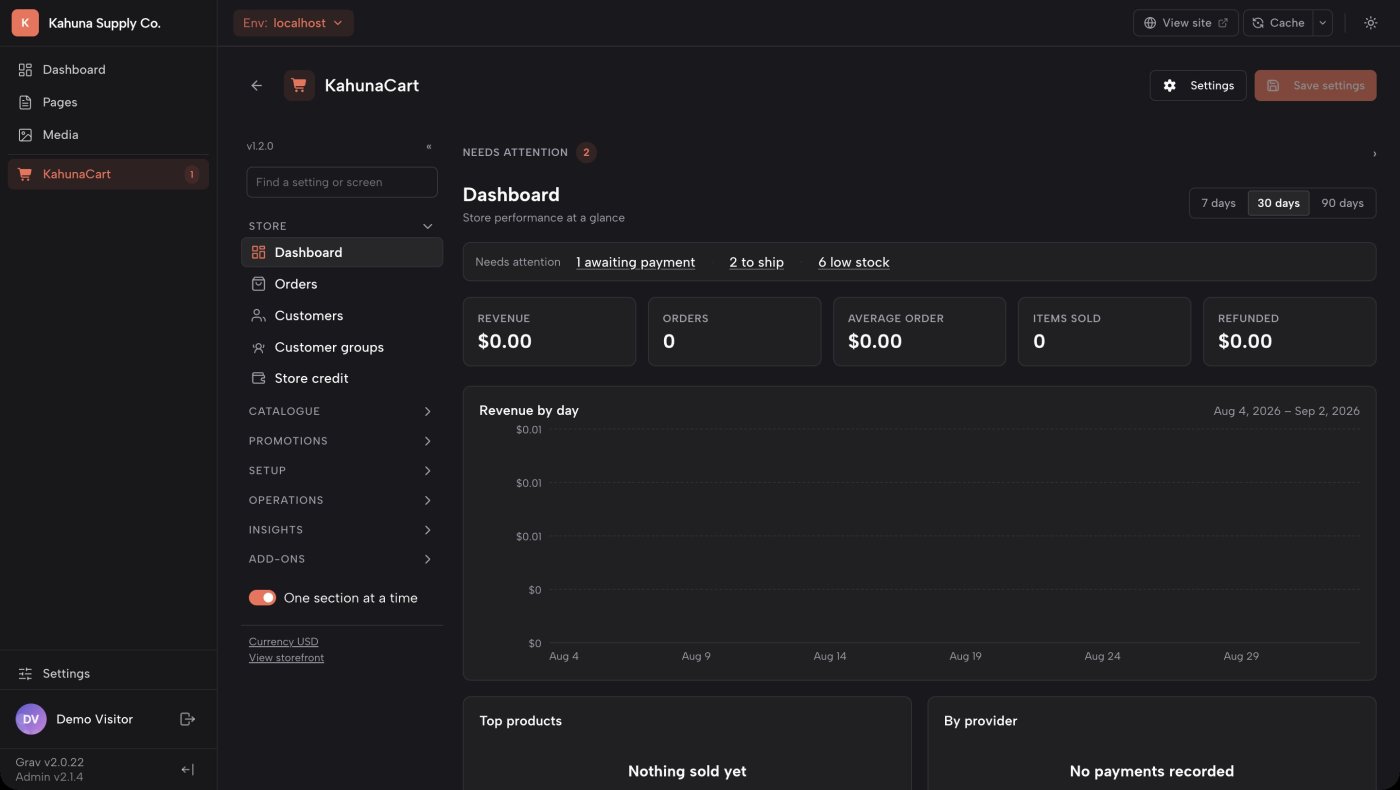Expand the Operations section
Viewport: 1400px width, 790px height.
coord(341,500)
